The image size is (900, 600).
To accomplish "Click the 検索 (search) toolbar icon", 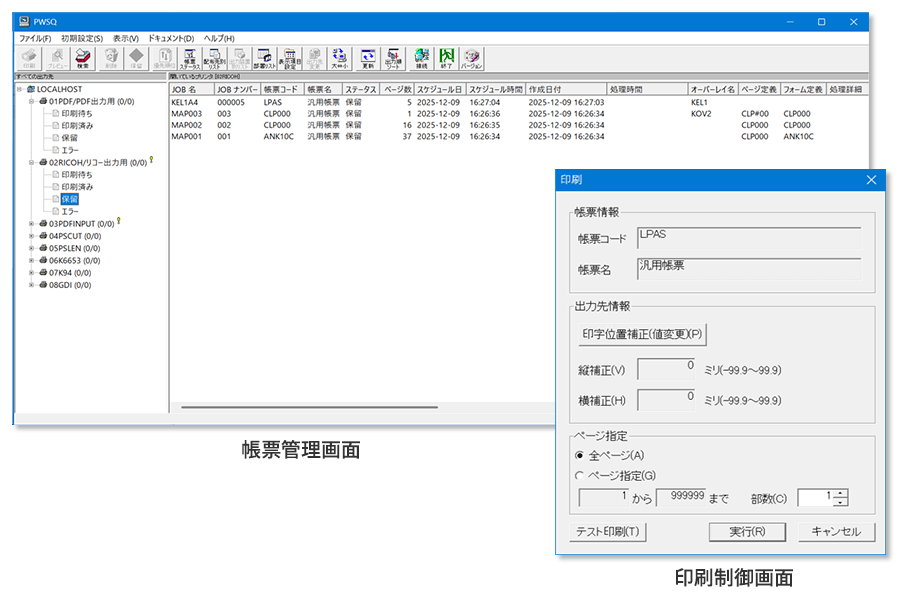I will 83,59.
